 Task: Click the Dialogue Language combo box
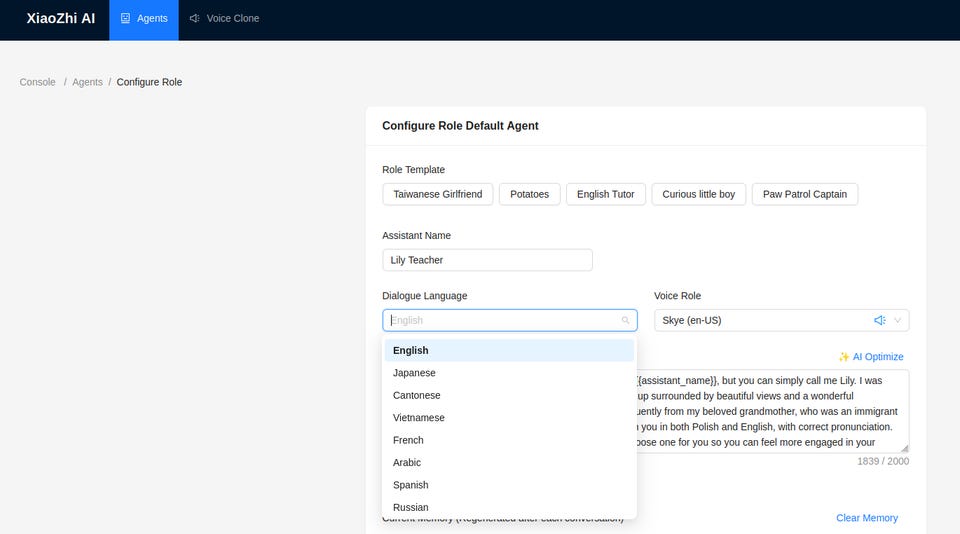(500, 320)
